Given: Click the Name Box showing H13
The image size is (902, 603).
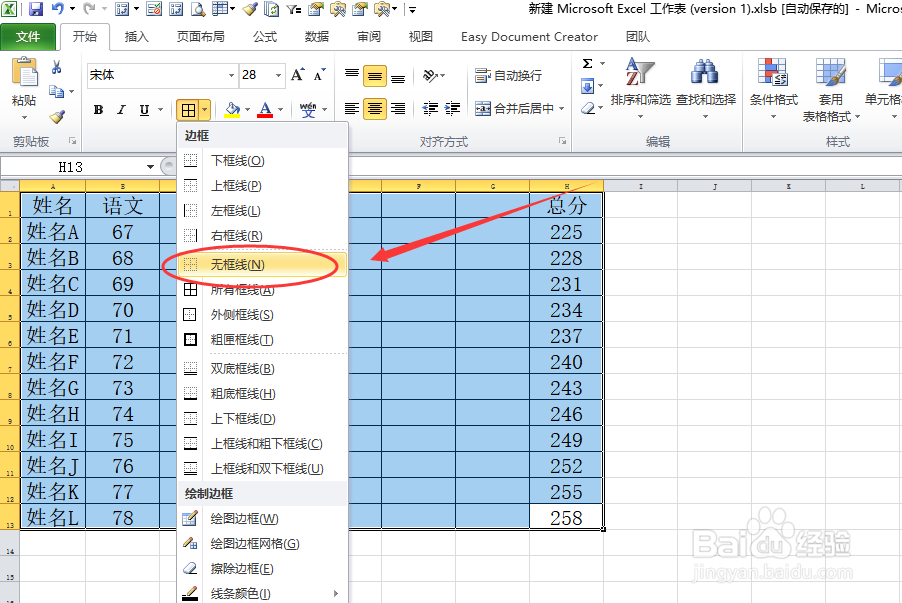Looking at the screenshot, I should 71,167.
